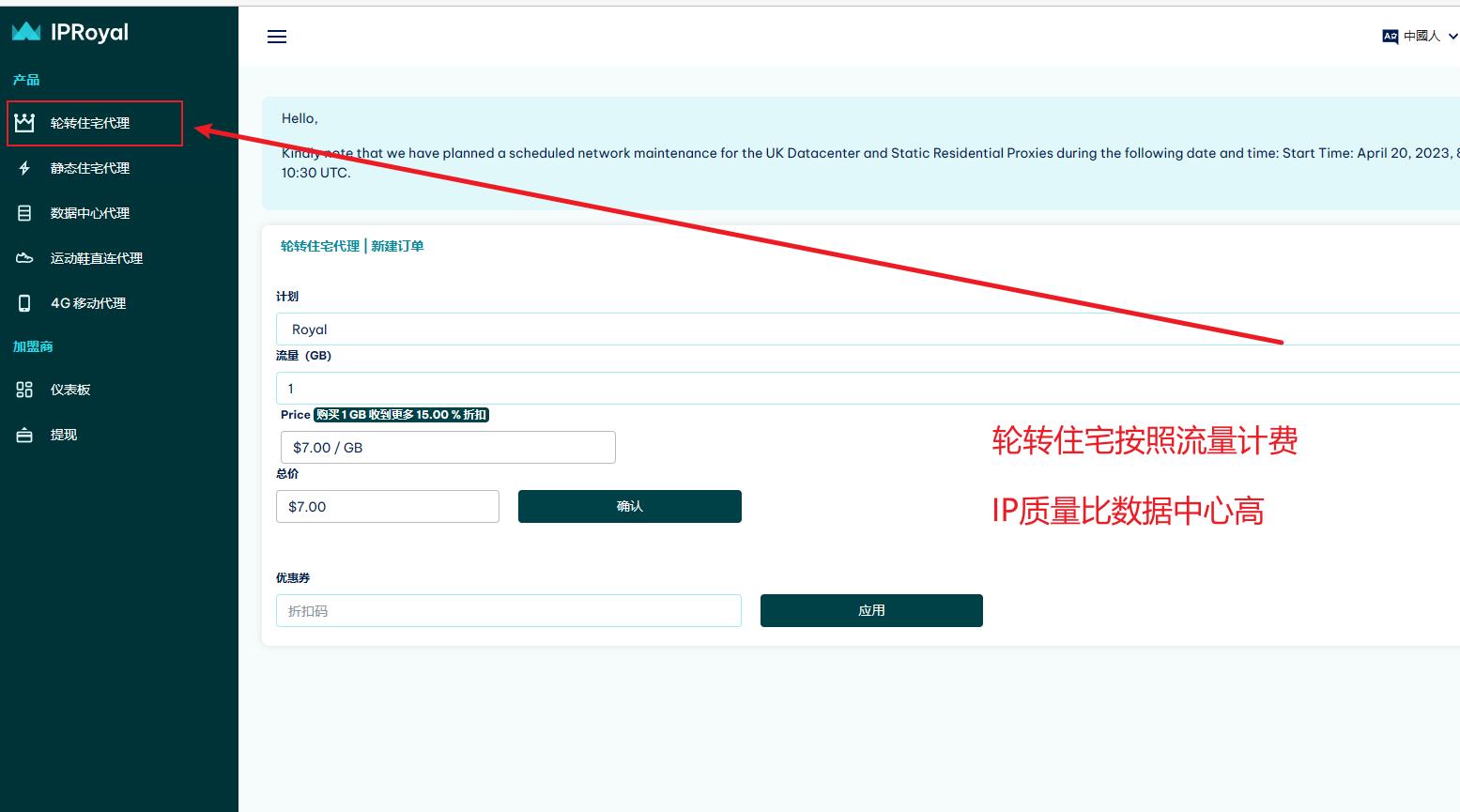Click the dashboard grid icon beside 仪表板
Screen dimensions: 1460x812
click(24, 390)
